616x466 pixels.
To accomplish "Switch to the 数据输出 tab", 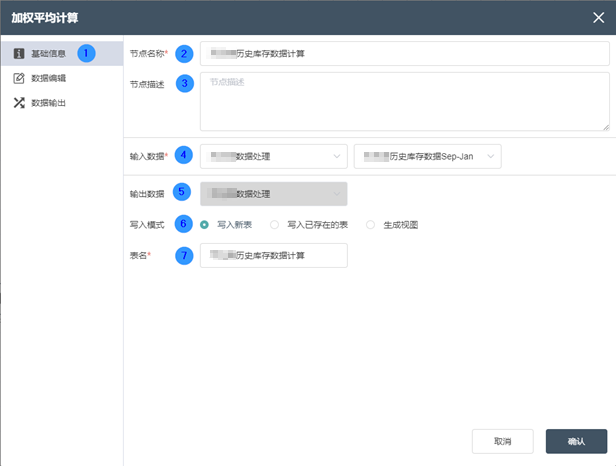I will [48, 102].
